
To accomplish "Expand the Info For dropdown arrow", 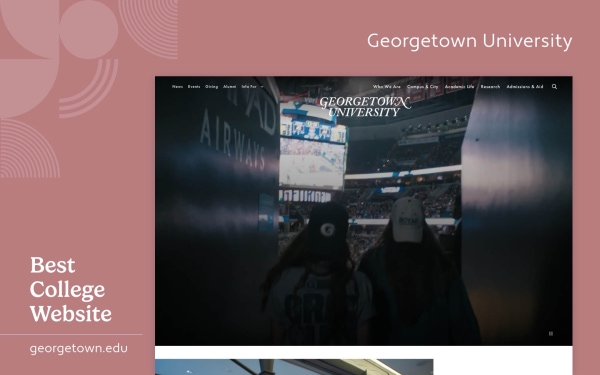I will [262, 87].
